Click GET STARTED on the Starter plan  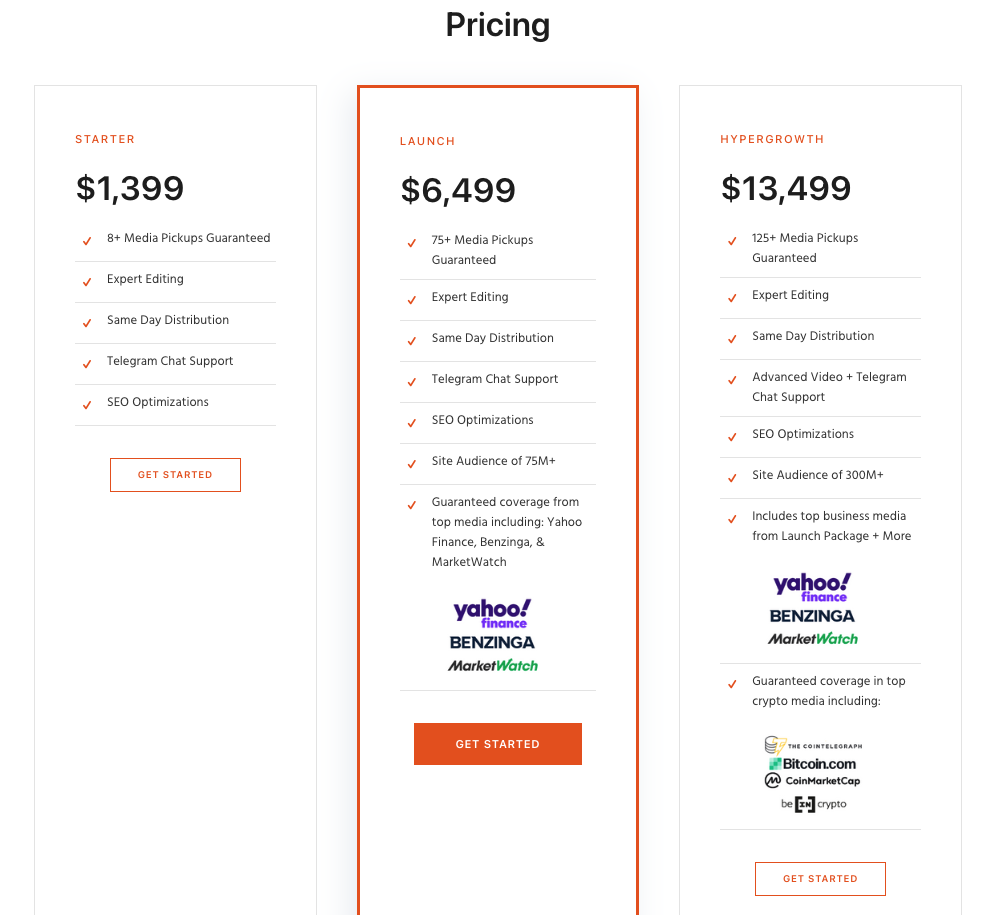pyautogui.click(x=175, y=474)
